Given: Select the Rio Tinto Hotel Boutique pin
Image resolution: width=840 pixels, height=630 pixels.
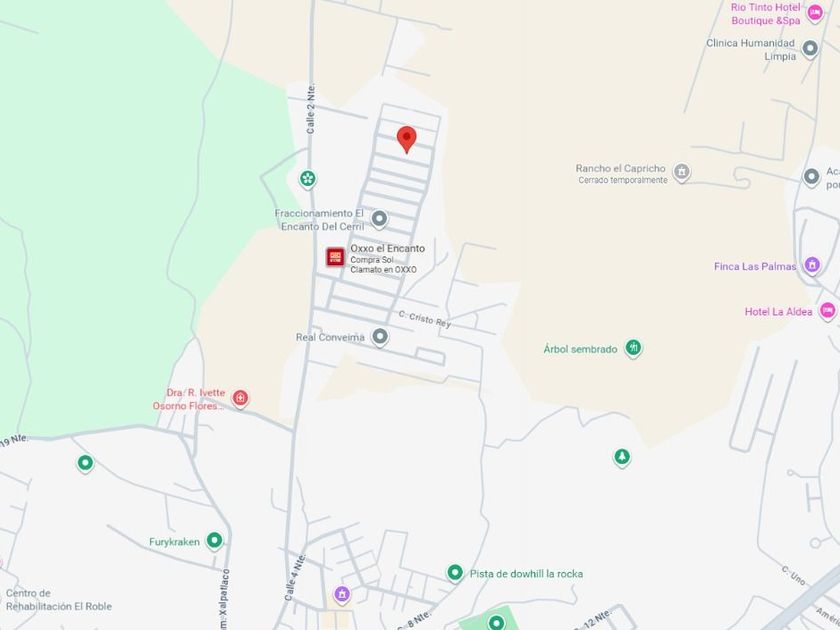Looking at the screenshot, I should point(814,13).
